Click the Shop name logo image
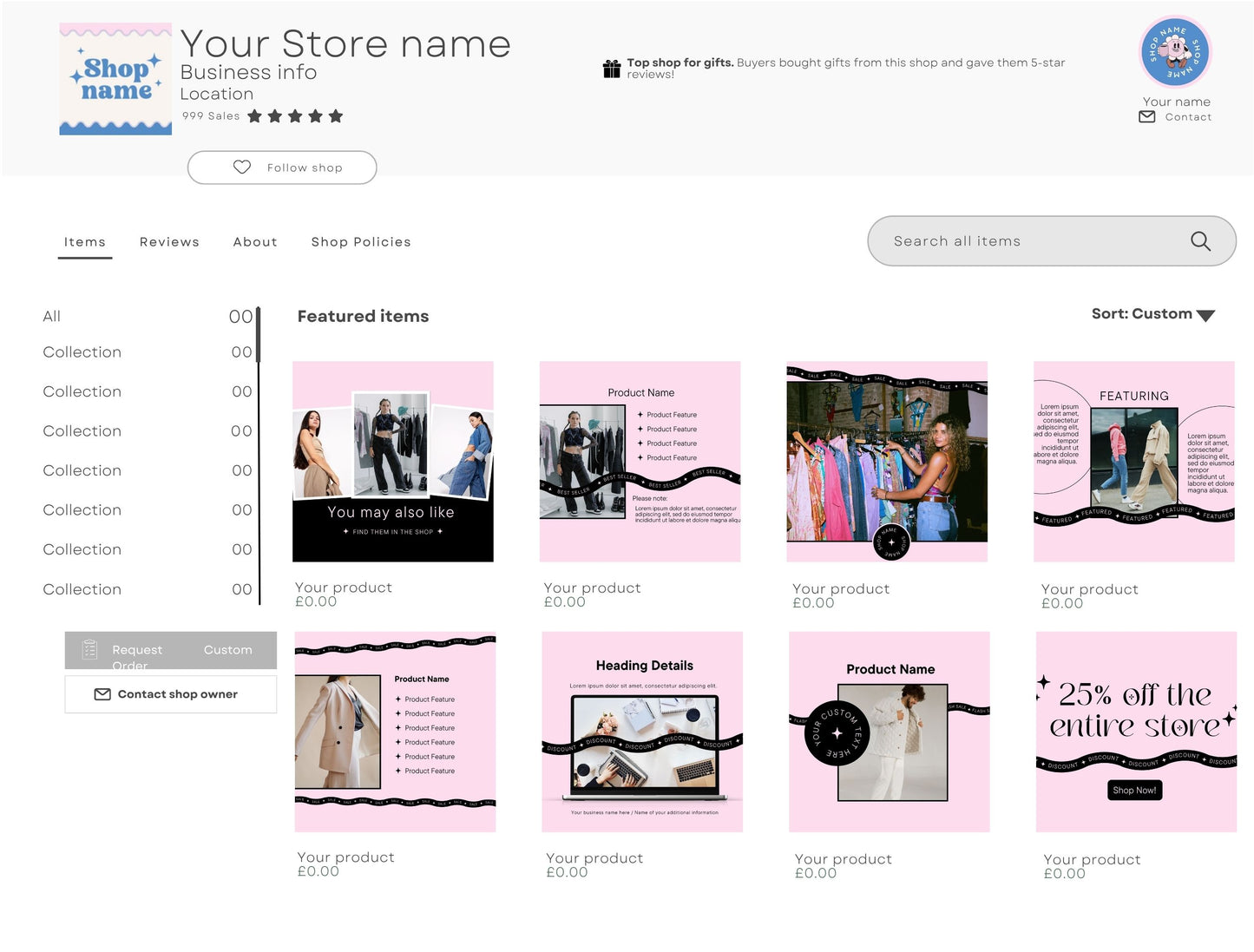This screenshot has width=1254, height=952. [115, 78]
